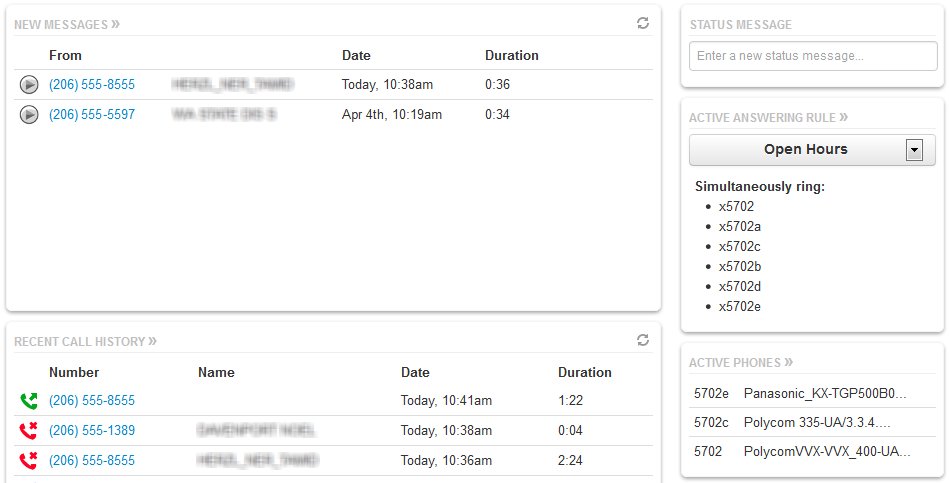Click the status message input field

[812, 56]
